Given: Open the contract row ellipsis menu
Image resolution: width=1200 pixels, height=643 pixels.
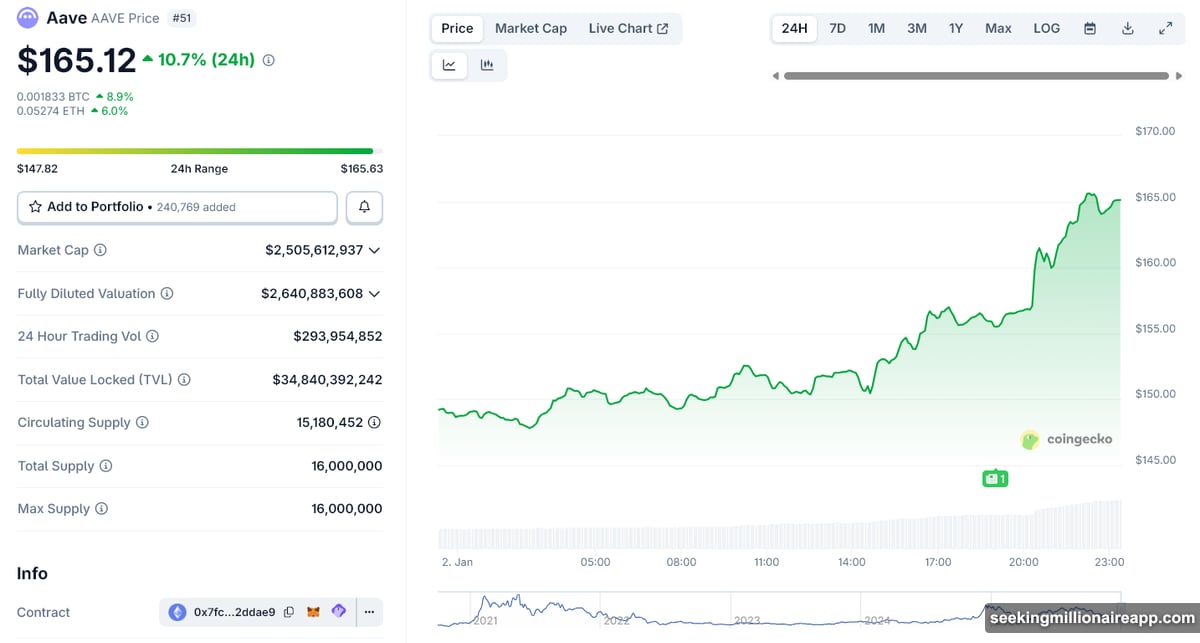Looking at the screenshot, I should tap(369, 611).
